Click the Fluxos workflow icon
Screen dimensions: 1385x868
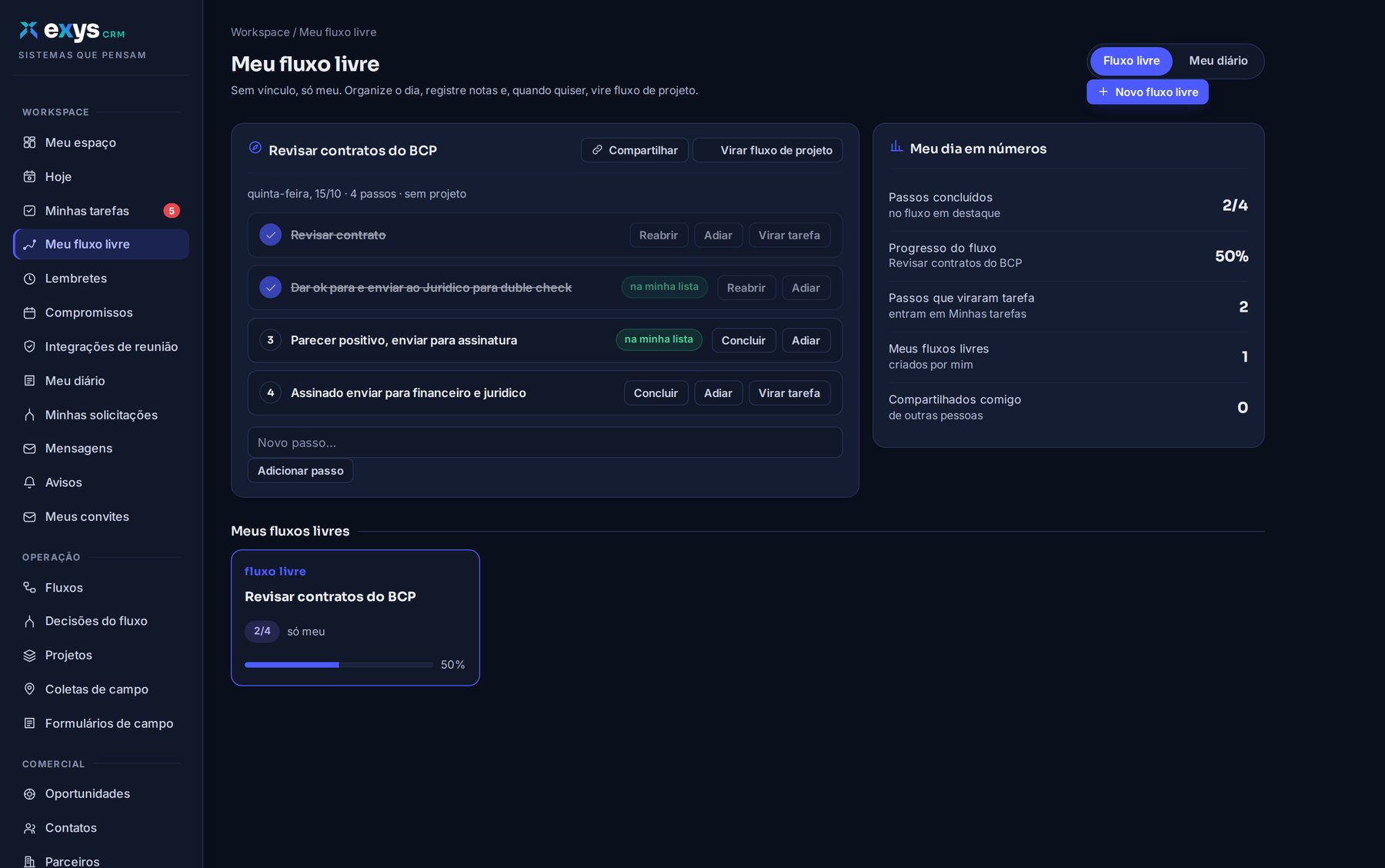(x=29, y=587)
